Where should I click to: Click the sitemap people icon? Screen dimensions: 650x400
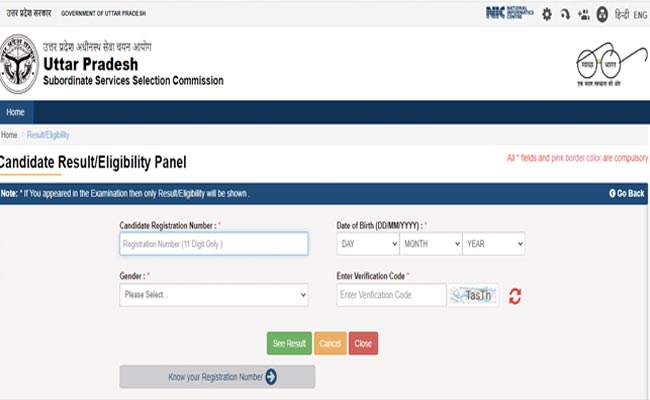pos(583,15)
